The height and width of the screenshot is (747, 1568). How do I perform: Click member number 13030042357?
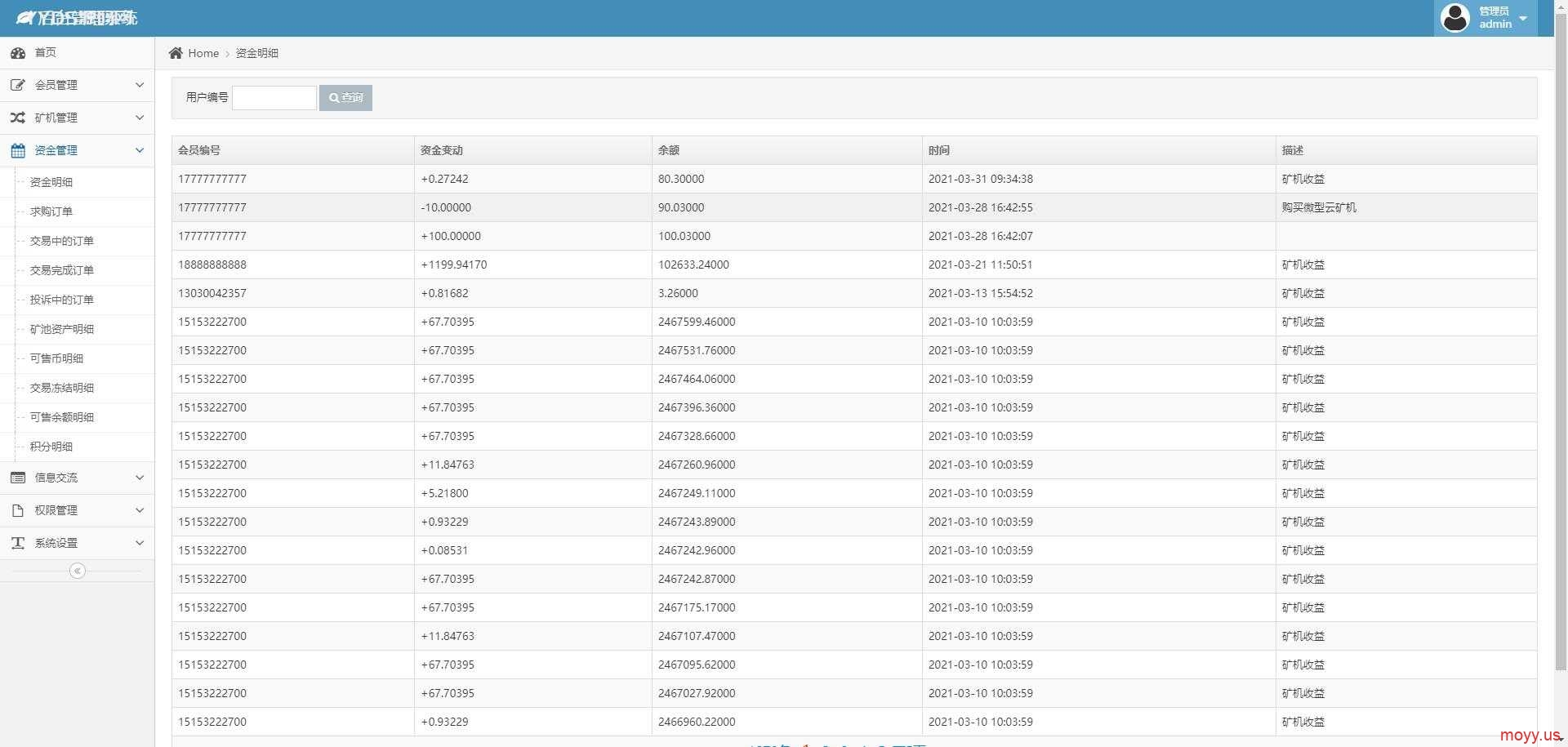pyautogui.click(x=212, y=293)
